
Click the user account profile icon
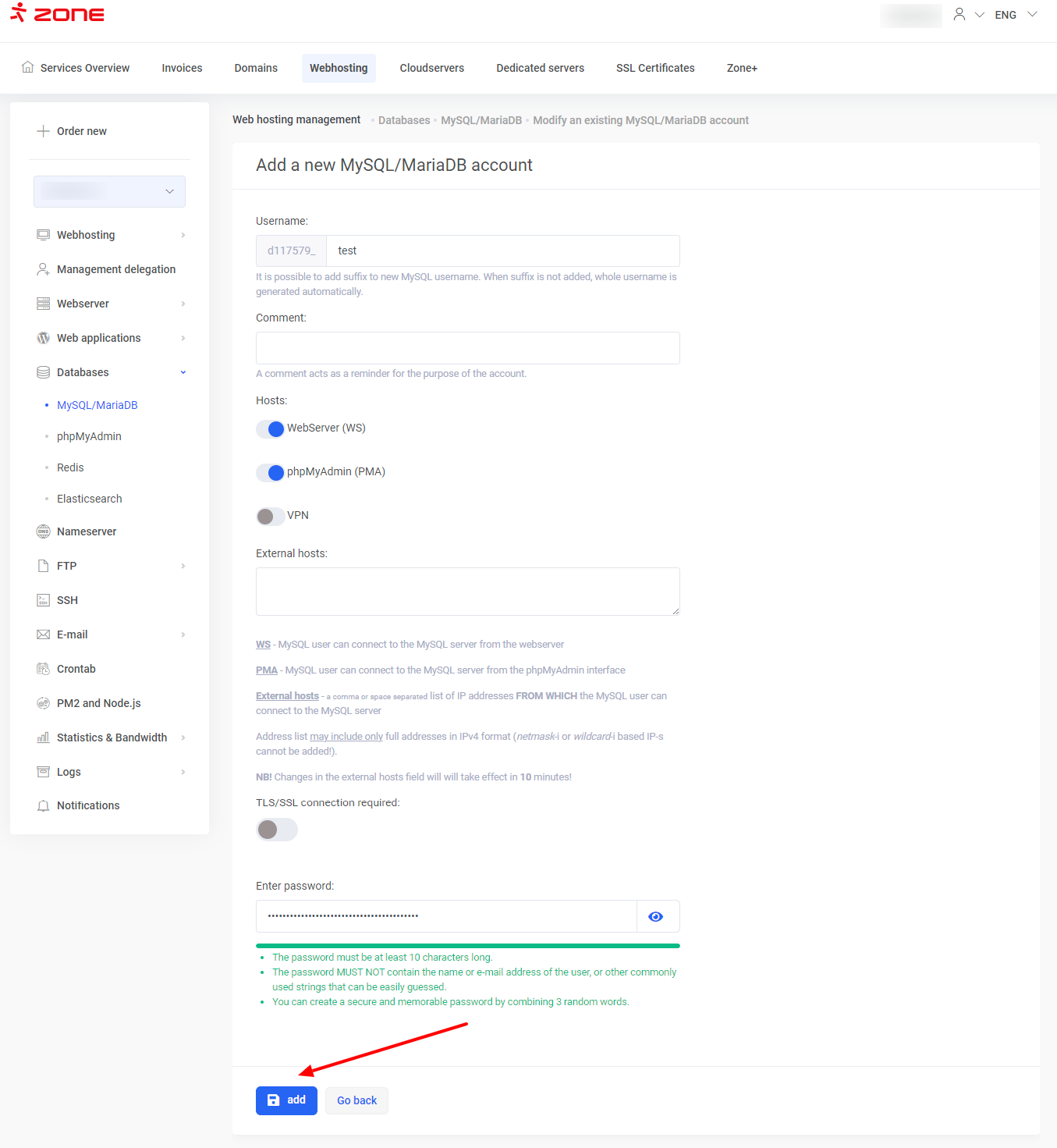click(x=959, y=15)
